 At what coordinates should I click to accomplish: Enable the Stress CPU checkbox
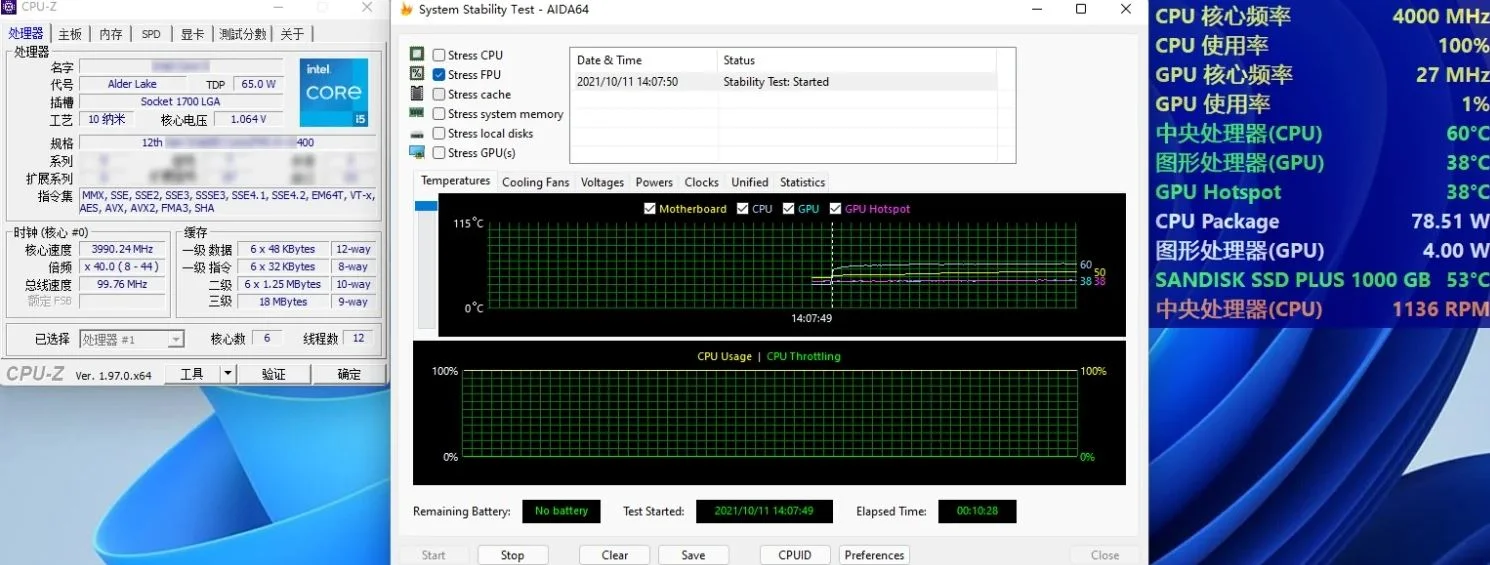(439, 55)
